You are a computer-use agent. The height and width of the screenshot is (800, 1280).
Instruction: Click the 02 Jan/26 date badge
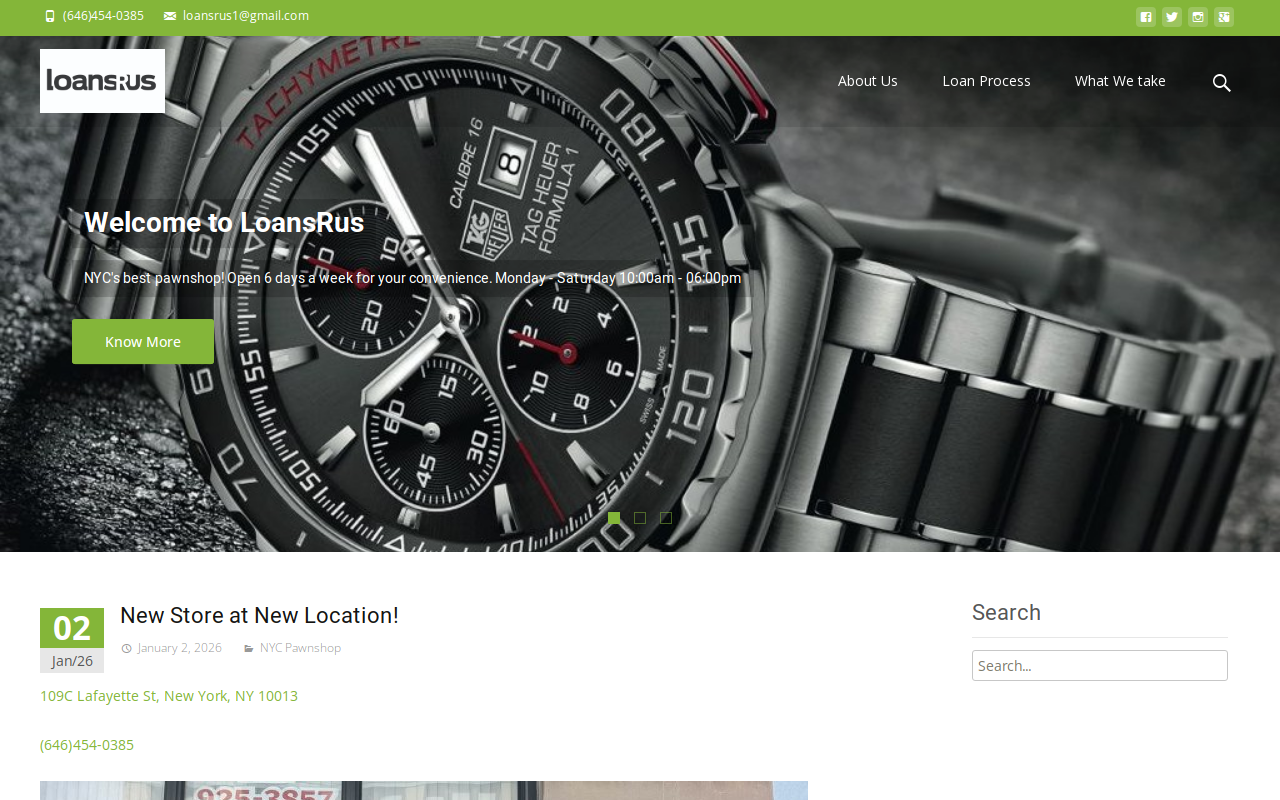[x=72, y=640]
